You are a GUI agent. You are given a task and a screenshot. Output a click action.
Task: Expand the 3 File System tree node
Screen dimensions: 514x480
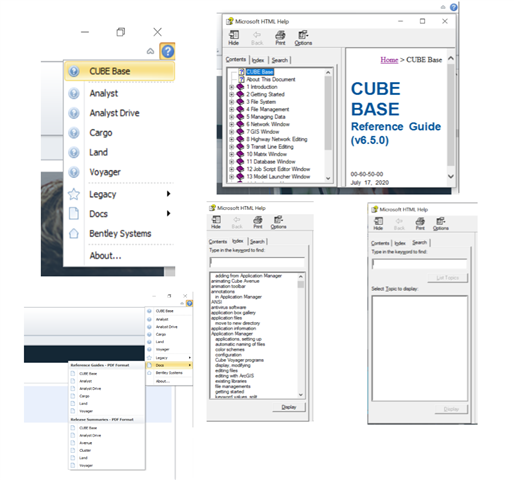coord(232,102)
